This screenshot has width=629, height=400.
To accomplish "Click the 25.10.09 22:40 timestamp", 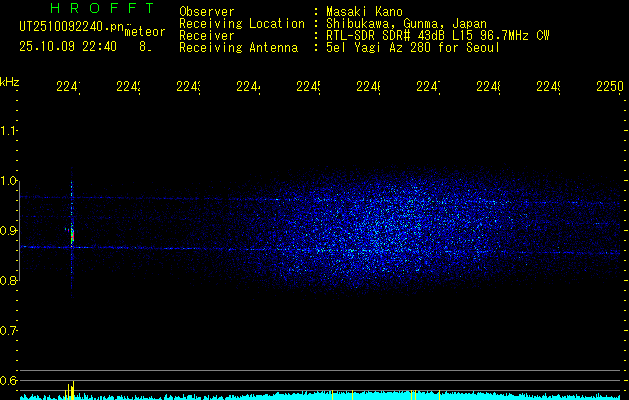I will [68, 46].
